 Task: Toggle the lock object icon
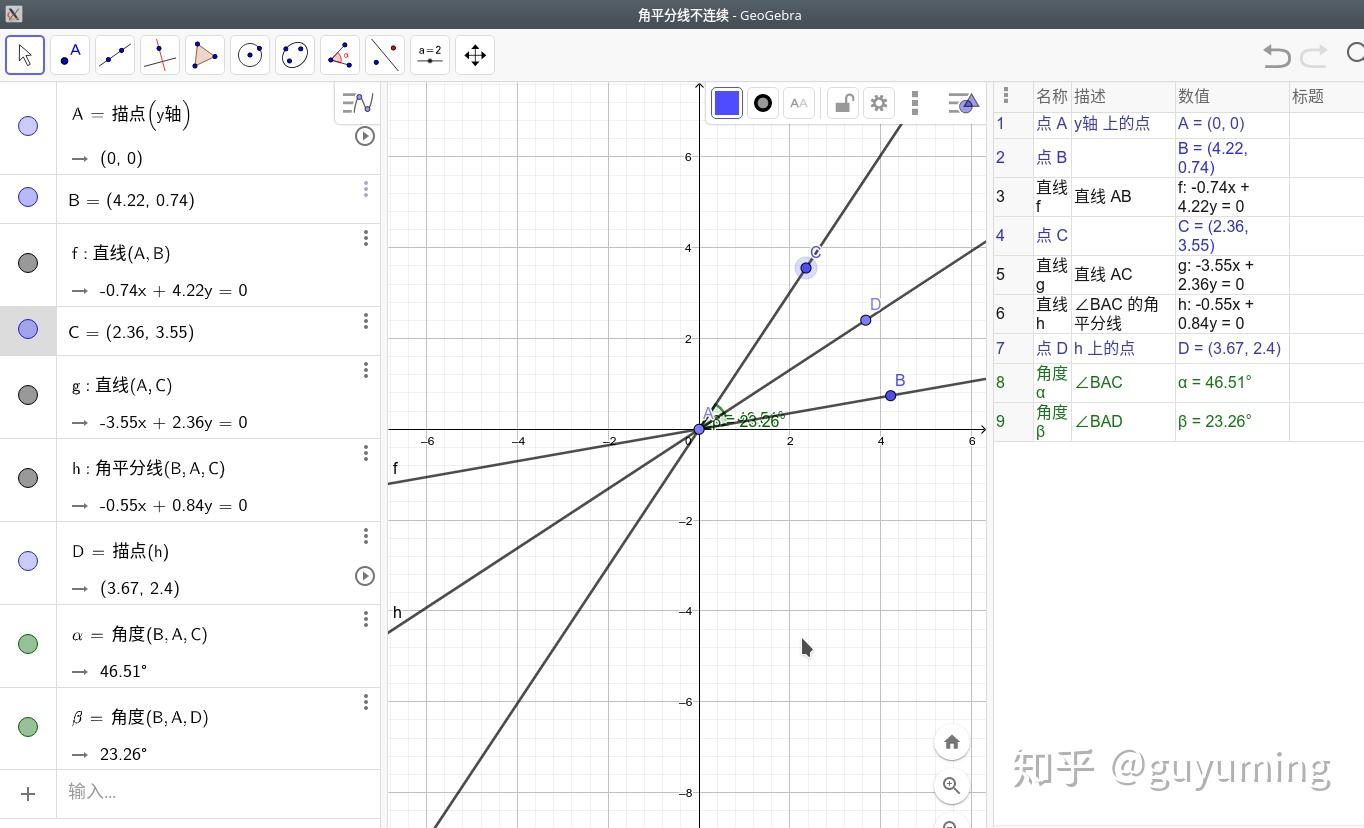click(x=844, y=103)
